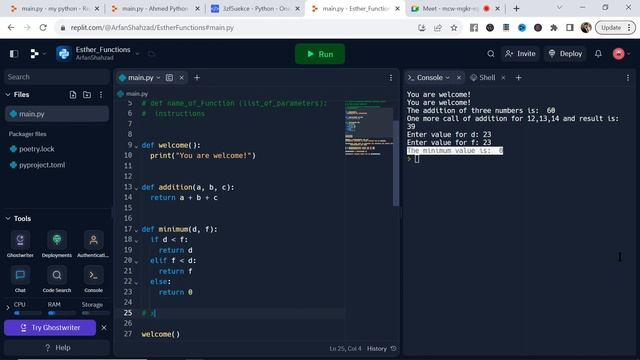
Task: Click the code minimap preview
Action: (369, 128)
